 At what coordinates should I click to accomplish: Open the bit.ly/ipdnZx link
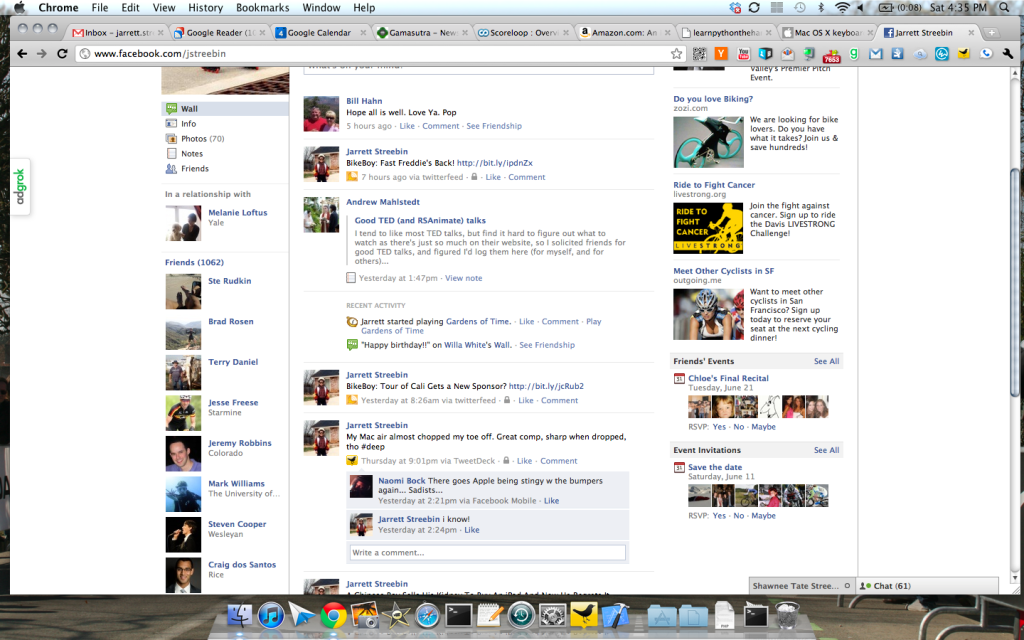point(494,163)
